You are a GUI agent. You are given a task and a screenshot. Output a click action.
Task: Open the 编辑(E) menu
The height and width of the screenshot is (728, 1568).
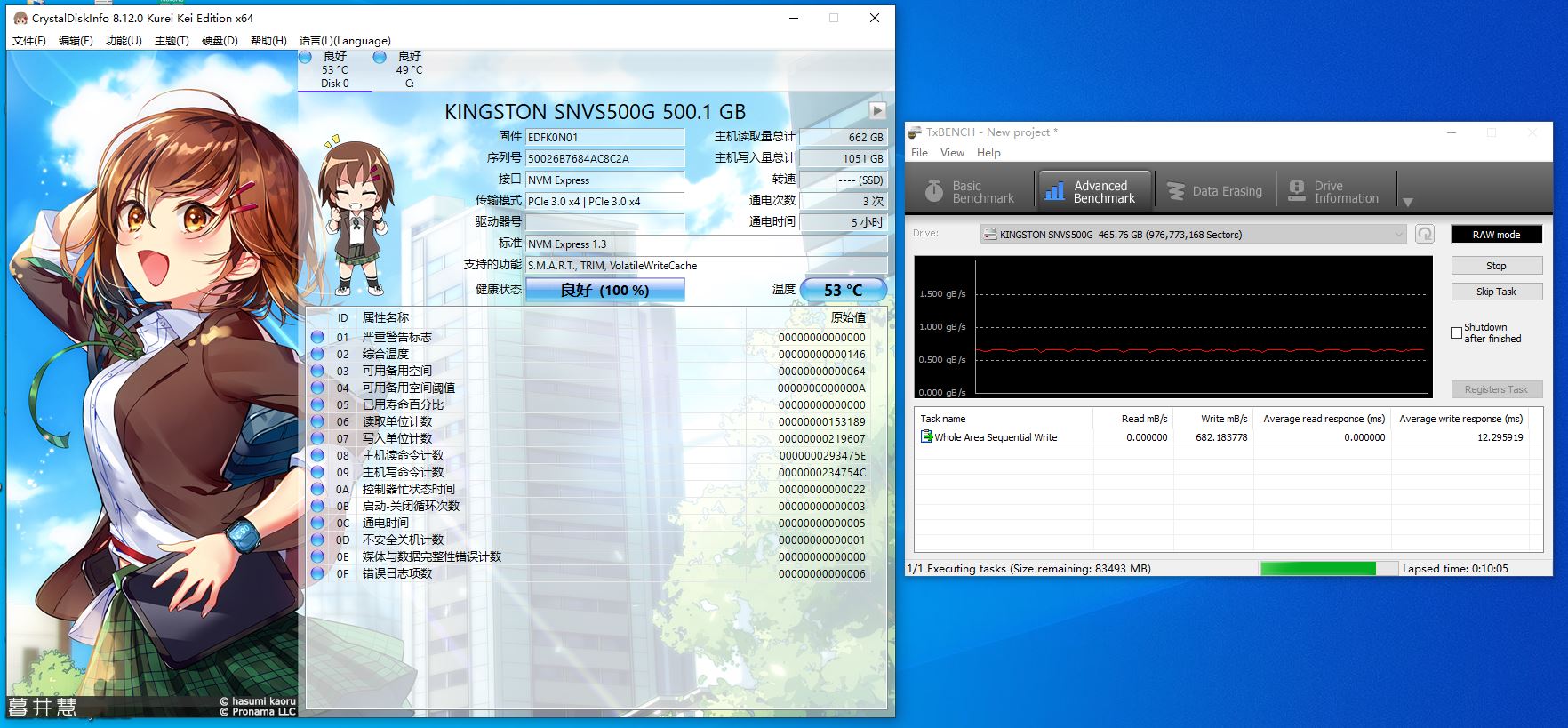(x=76, y=41)
